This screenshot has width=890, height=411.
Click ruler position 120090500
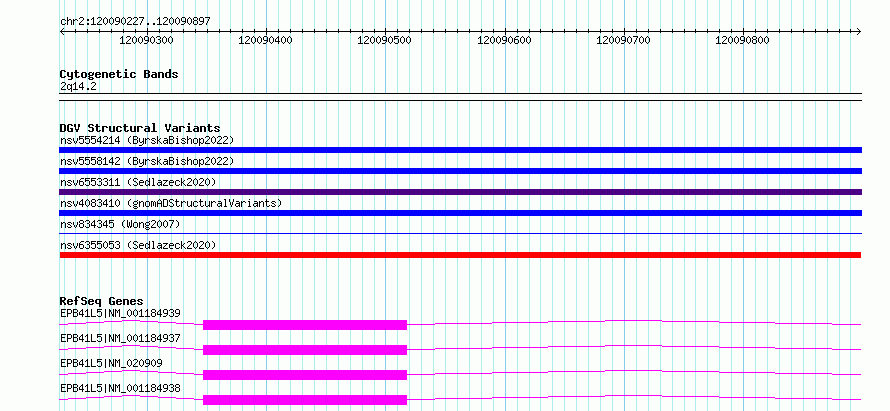(x=385, y=40)
